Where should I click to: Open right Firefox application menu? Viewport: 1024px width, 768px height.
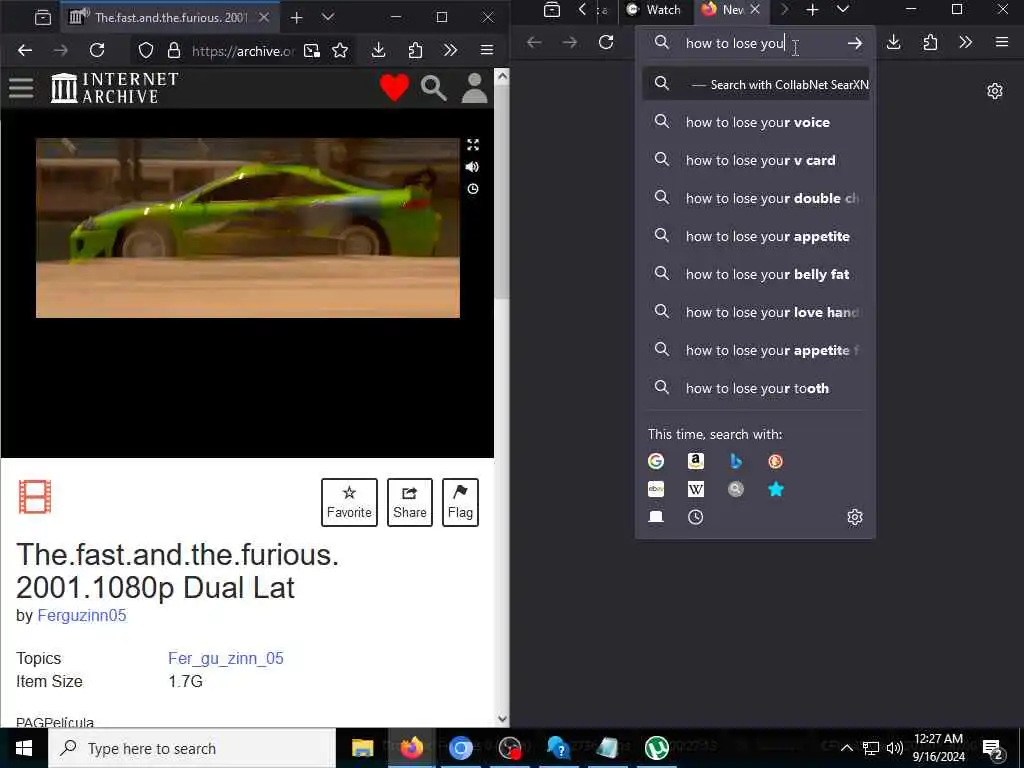click(x=1002, y=42)
